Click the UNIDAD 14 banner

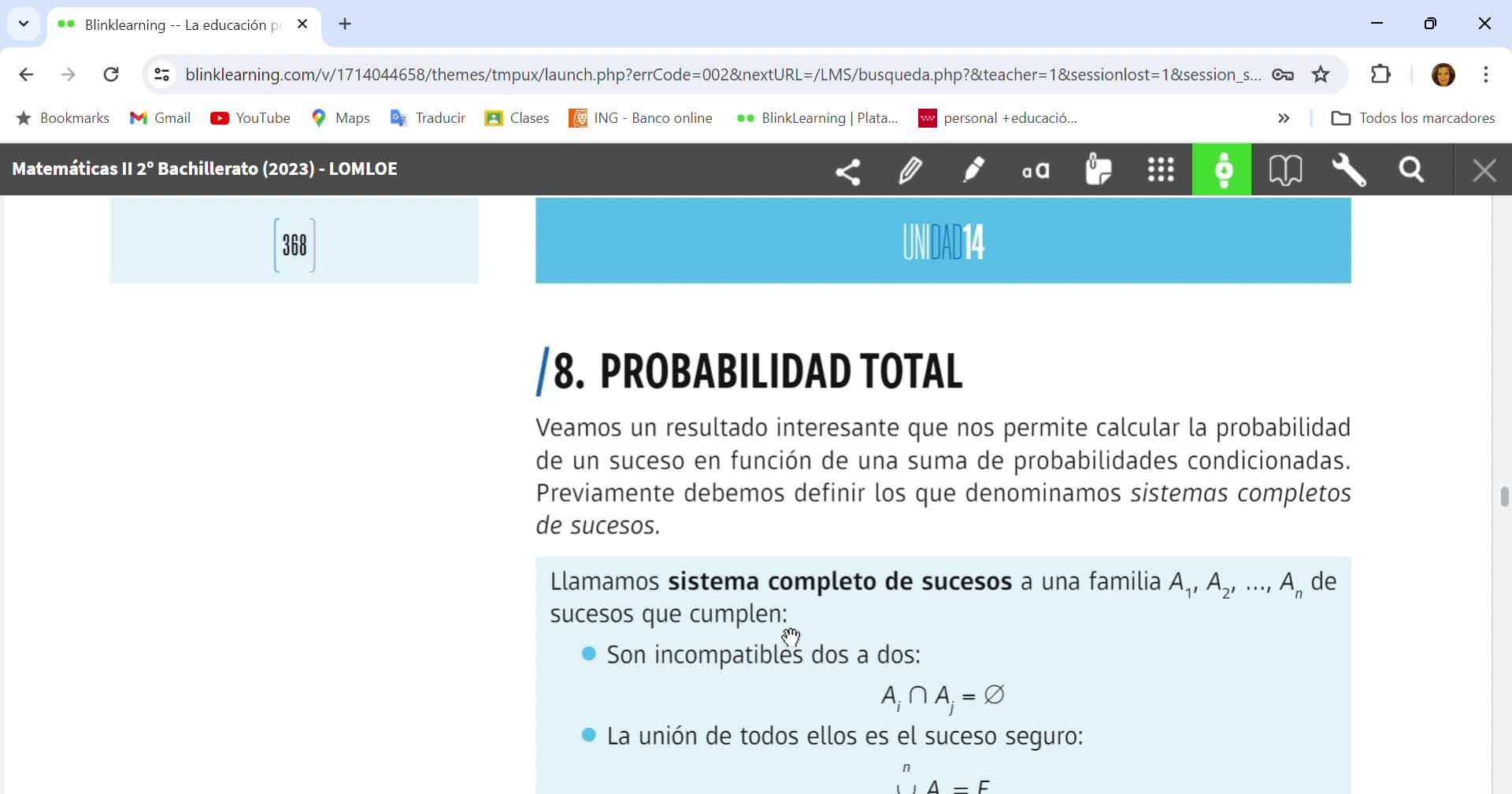pos(943,240)
